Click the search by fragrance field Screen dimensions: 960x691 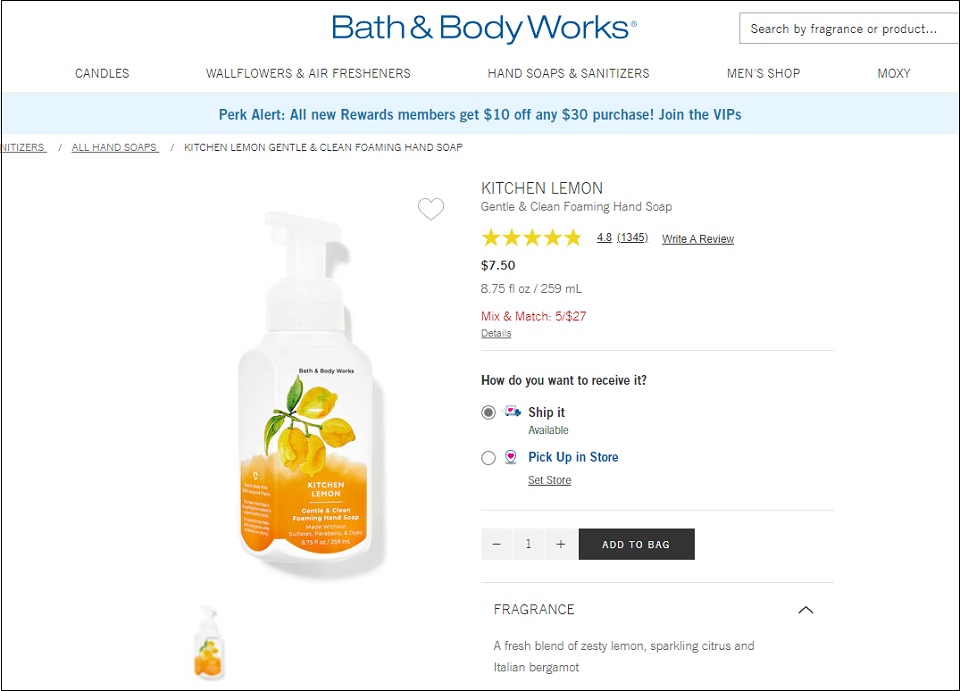[x=849, y=29]
